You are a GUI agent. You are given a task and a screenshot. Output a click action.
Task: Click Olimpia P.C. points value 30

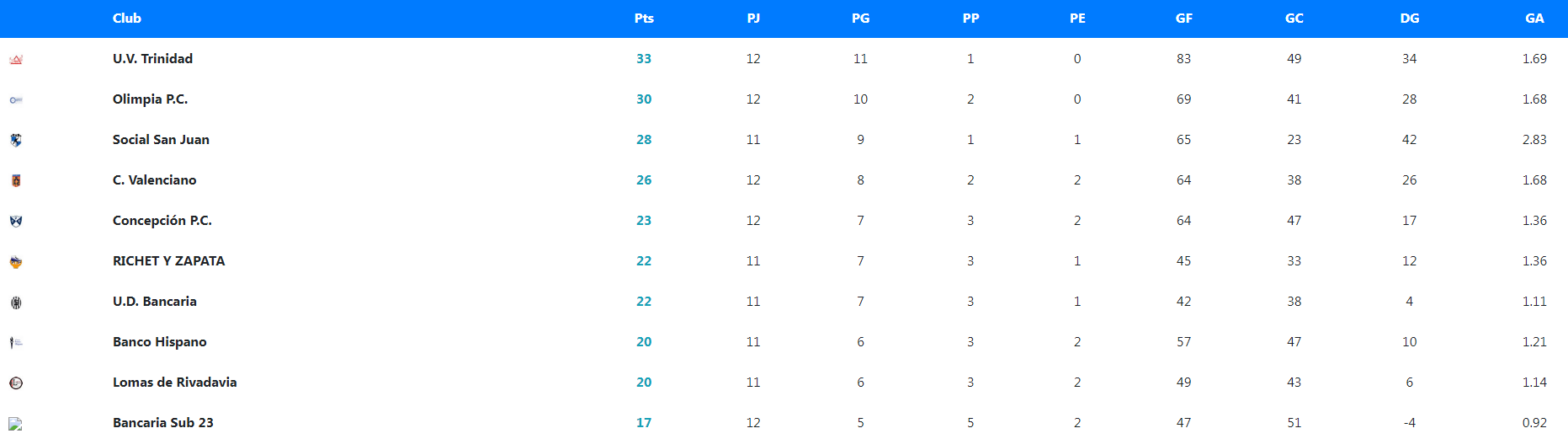click(x=644, y=99)
